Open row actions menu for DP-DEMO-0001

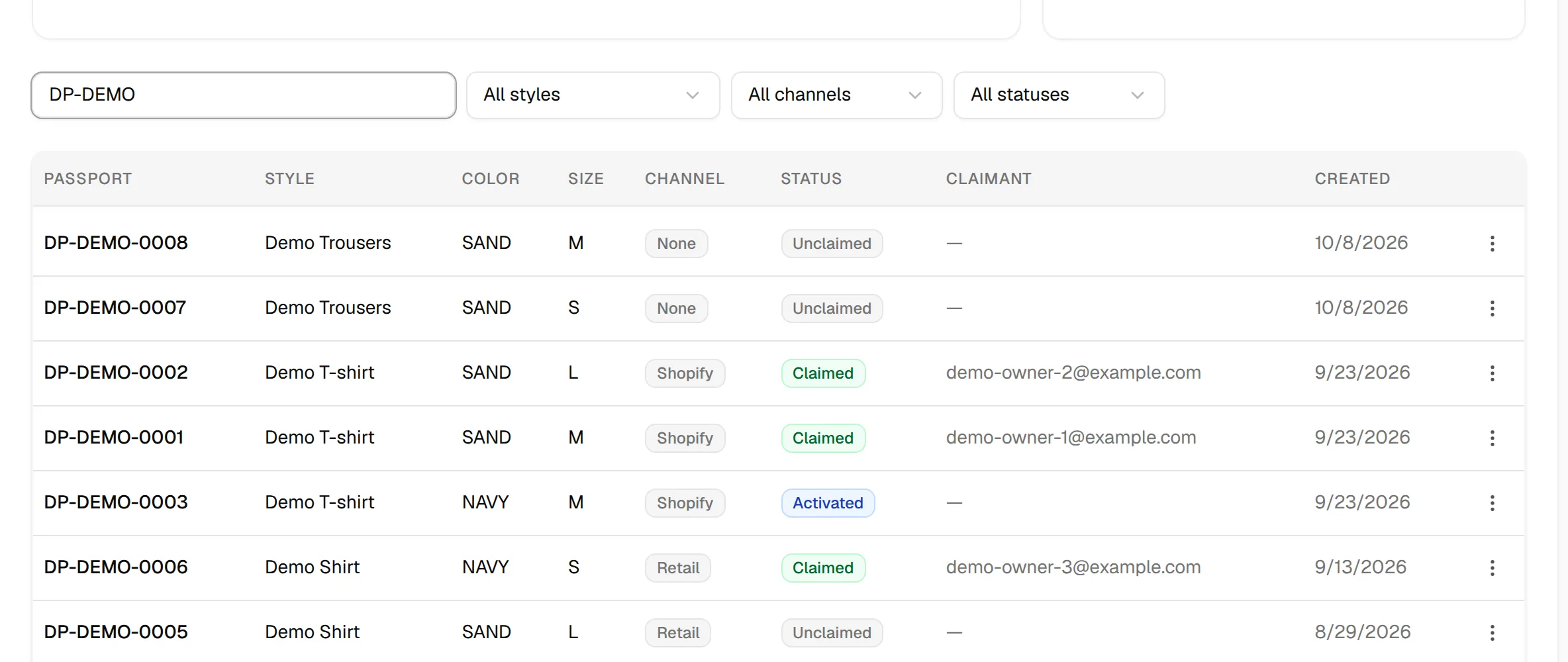coord(1492,438)
